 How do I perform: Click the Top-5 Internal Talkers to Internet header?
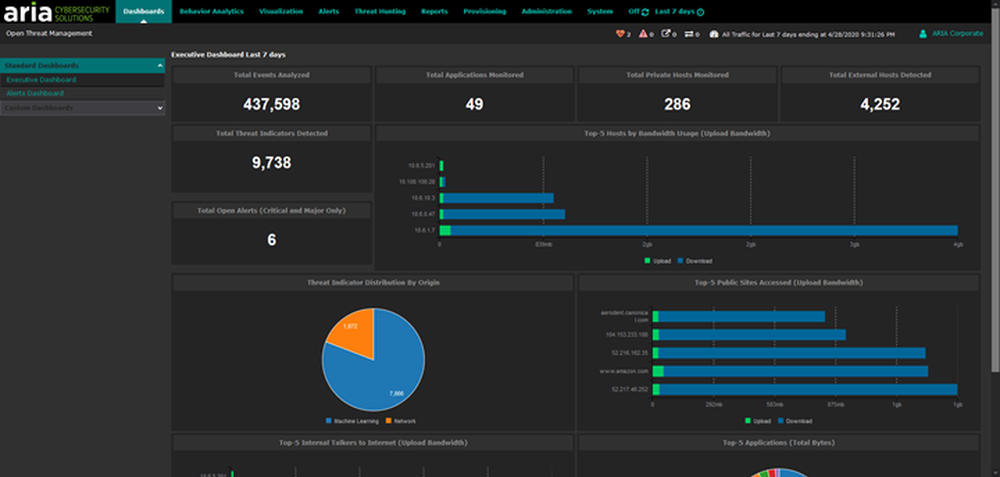point(373,443)
